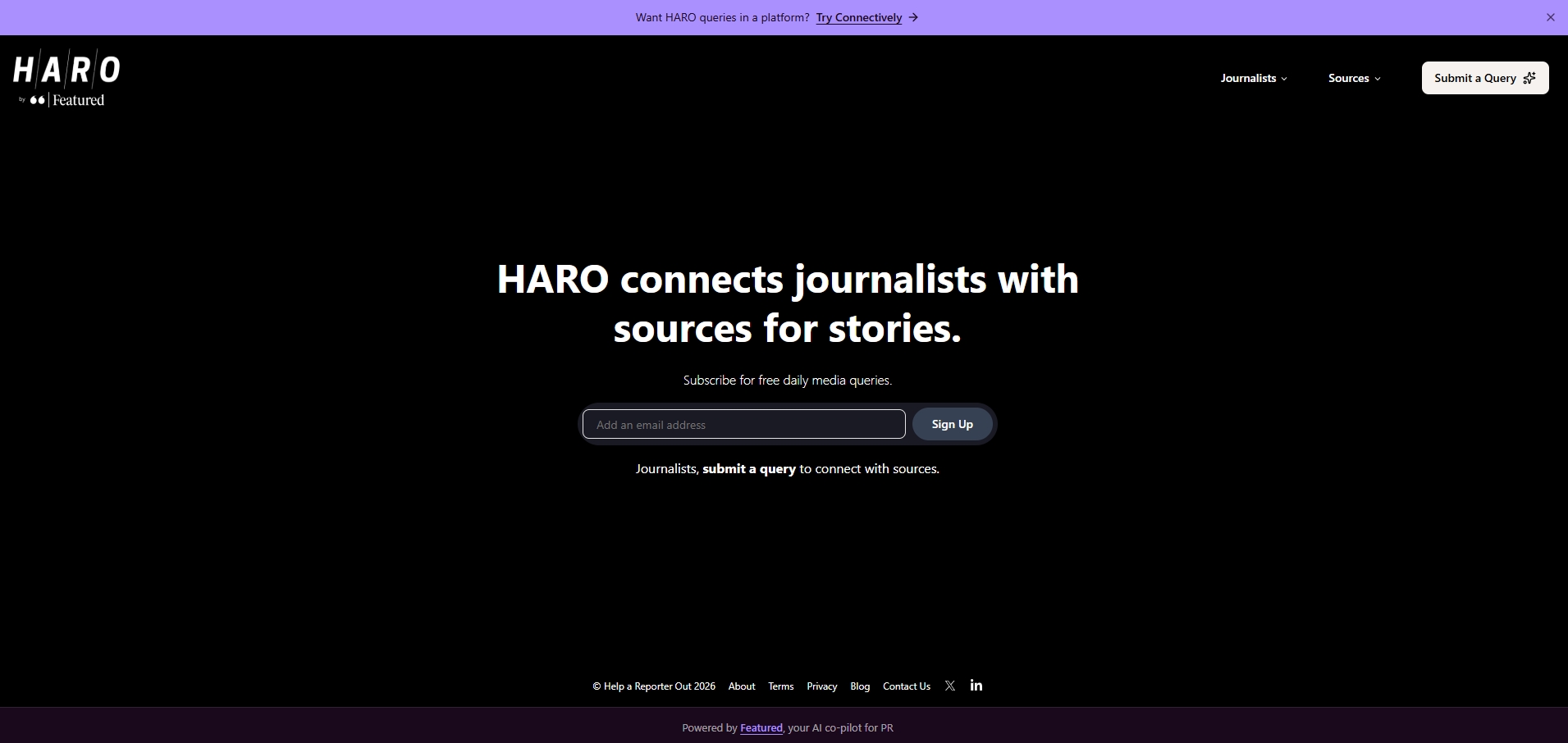Click the sparkle icon in Submit a Query
The height and width of the screenshot is (743, 1568).
[1529, 78]
